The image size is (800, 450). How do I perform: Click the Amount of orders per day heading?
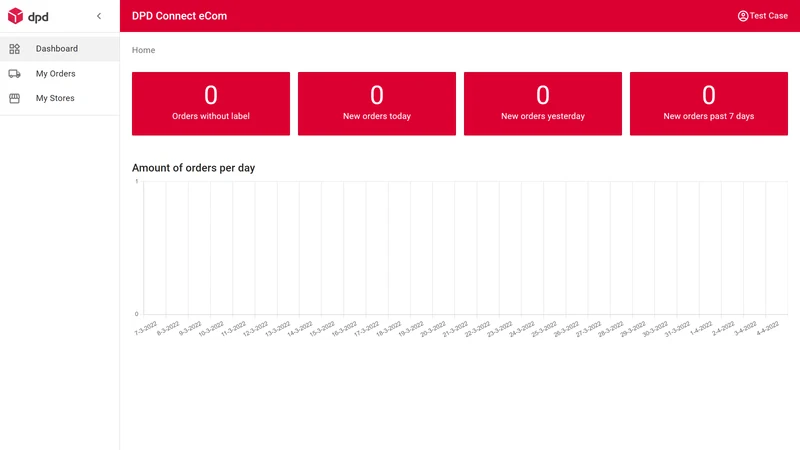point(193,168)
